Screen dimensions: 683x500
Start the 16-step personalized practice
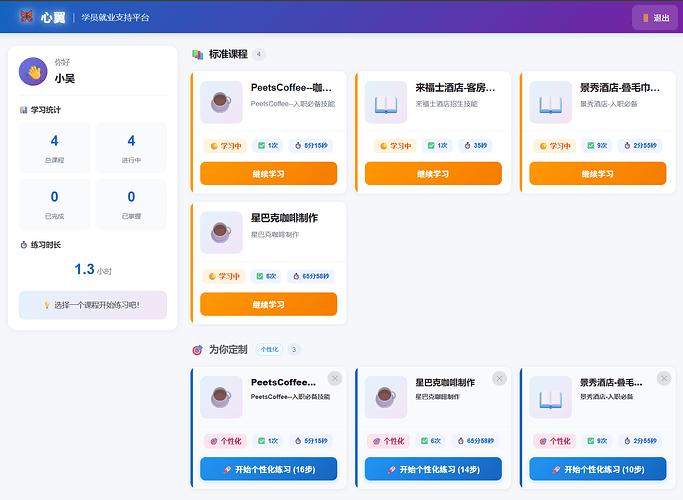268,469
